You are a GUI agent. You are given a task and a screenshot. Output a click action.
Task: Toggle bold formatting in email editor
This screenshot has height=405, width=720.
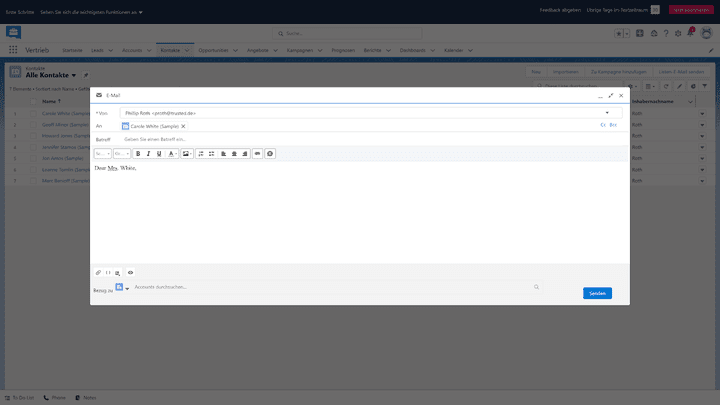coord(137,153)
